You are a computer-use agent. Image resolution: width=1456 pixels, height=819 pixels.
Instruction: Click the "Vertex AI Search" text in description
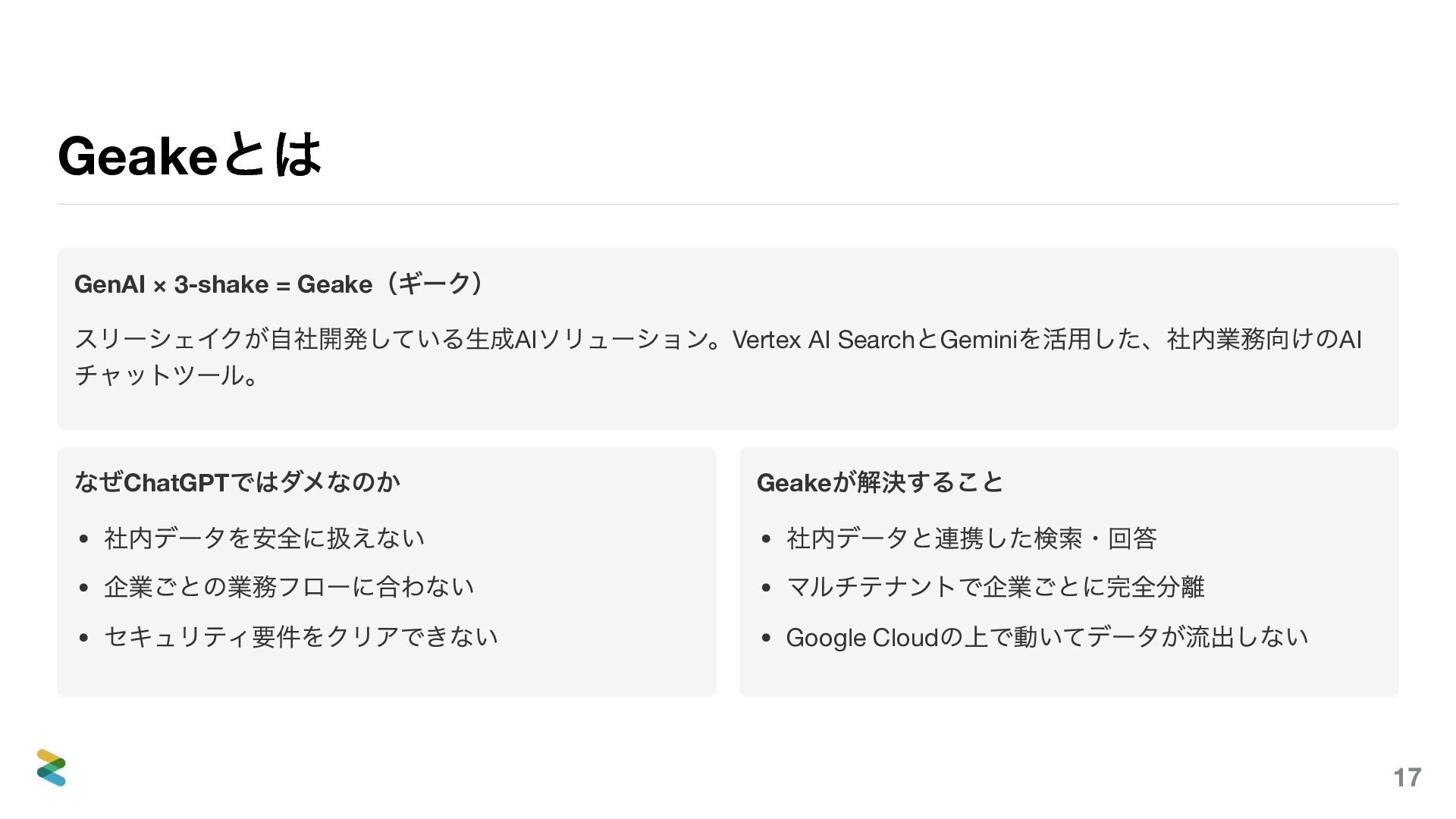[824, 339]
